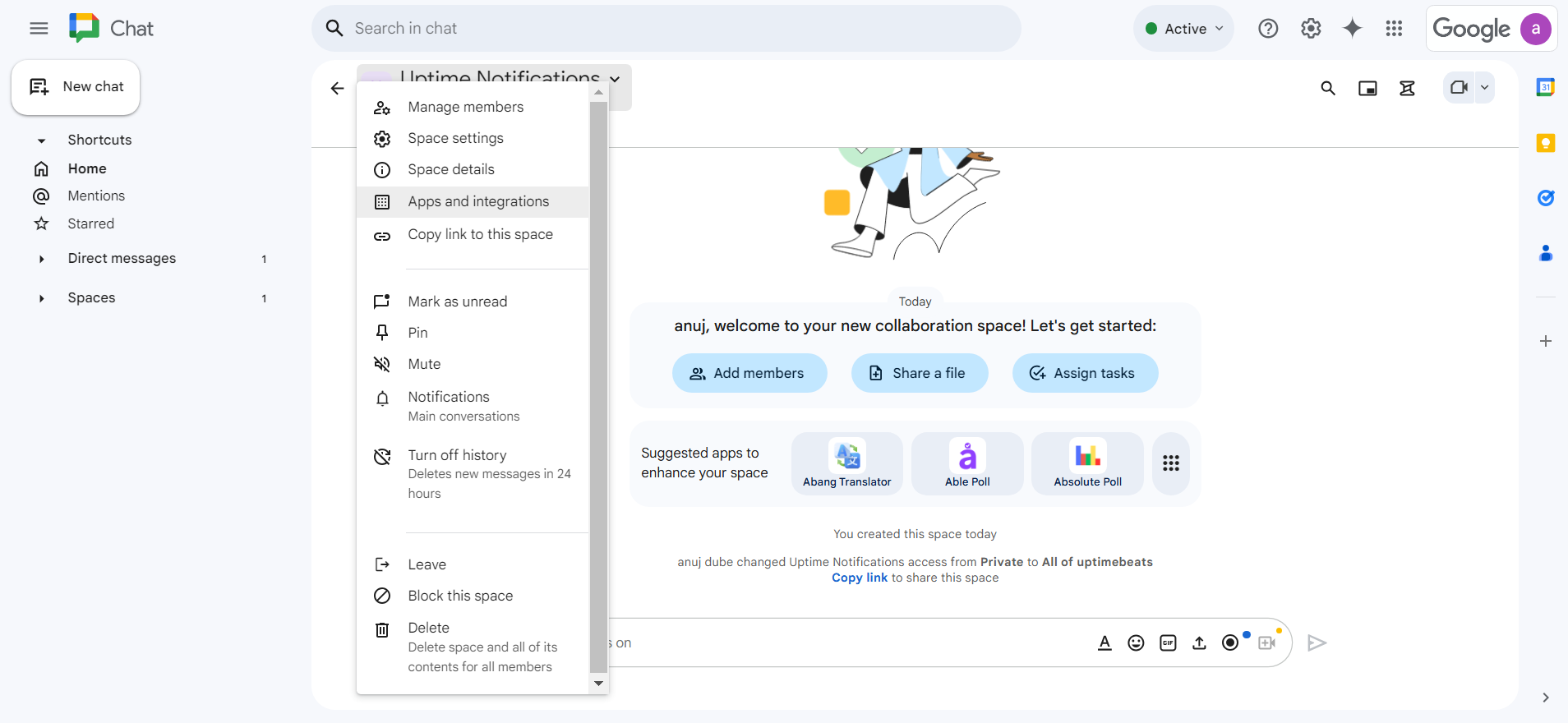Open Space settings
Viewport: 1568px width, 723px height.
tap(473, 138)
